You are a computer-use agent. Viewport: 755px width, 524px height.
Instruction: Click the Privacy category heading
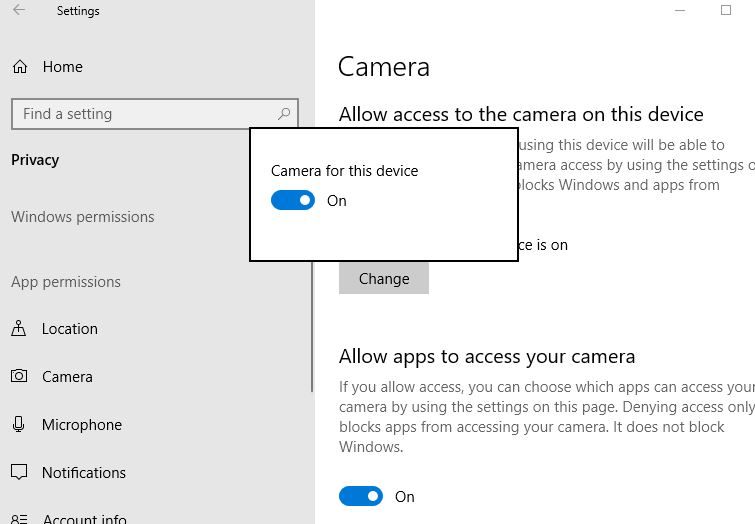click(35, 160)
